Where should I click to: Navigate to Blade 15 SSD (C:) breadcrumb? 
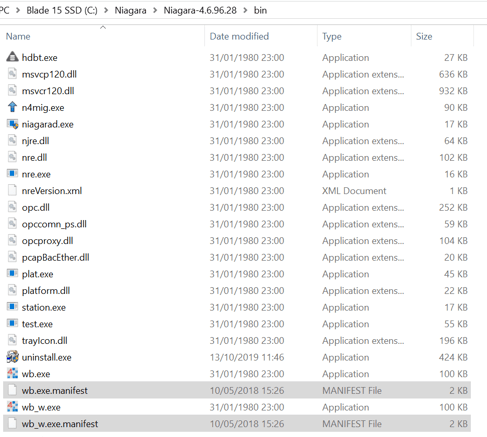pyautogui.click(x=62, y=11)
